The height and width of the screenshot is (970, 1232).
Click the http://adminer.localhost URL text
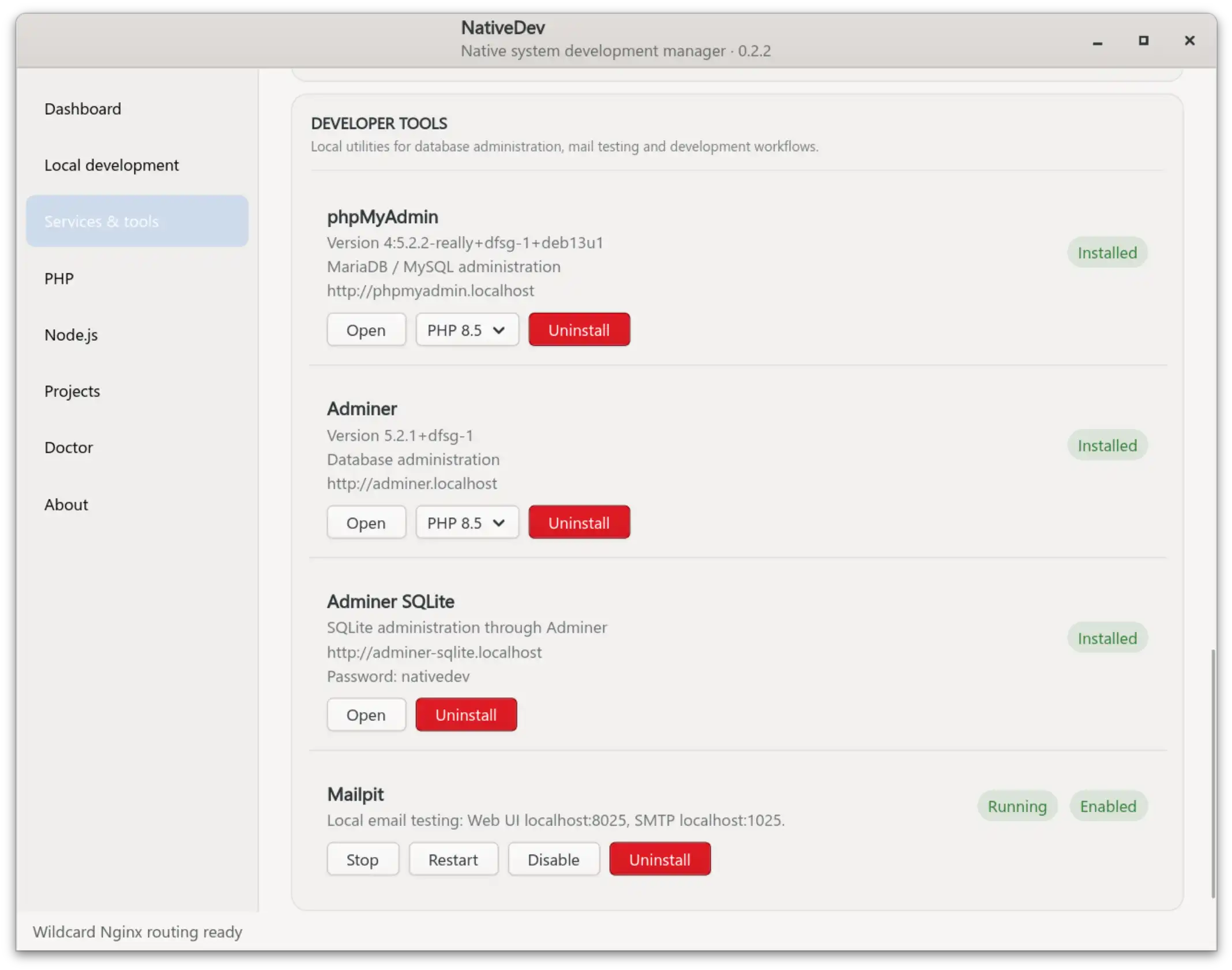click(x=412, y=483)
